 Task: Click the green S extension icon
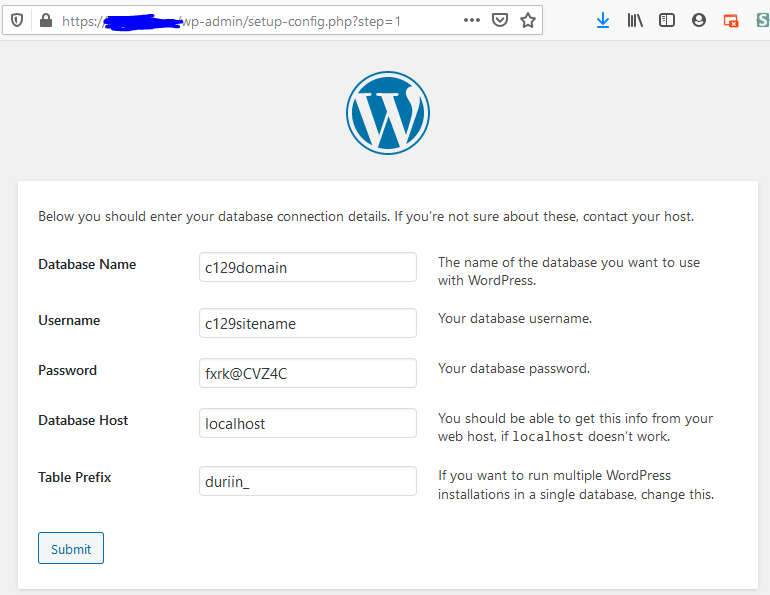point(763,20)
